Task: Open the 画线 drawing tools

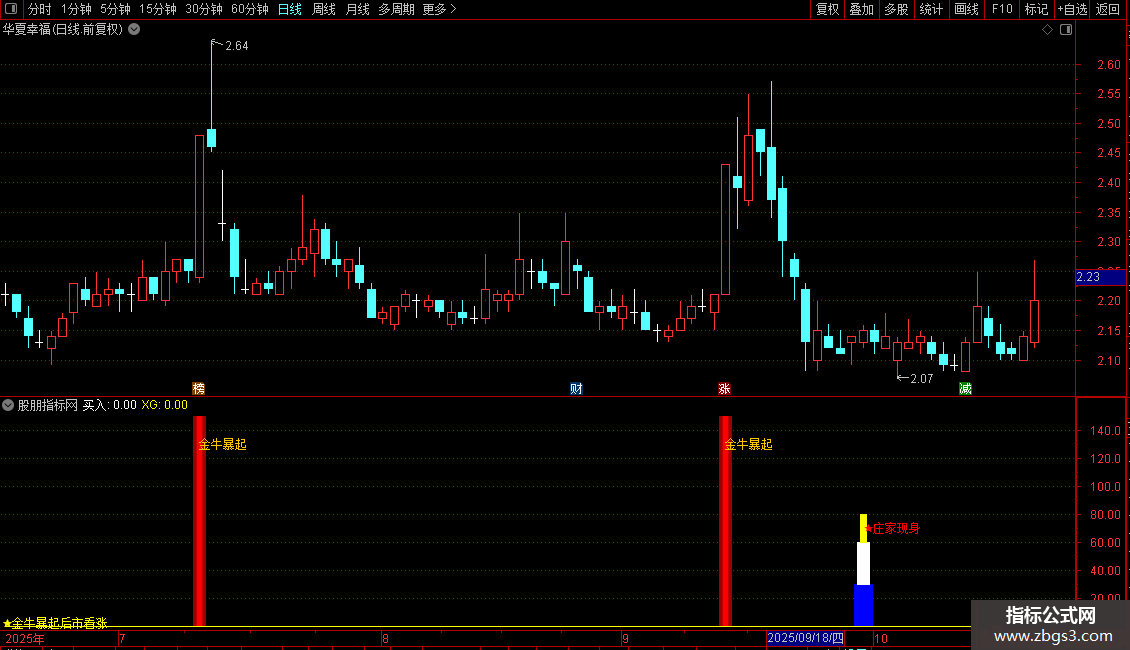Action: [x=966, y=9]
